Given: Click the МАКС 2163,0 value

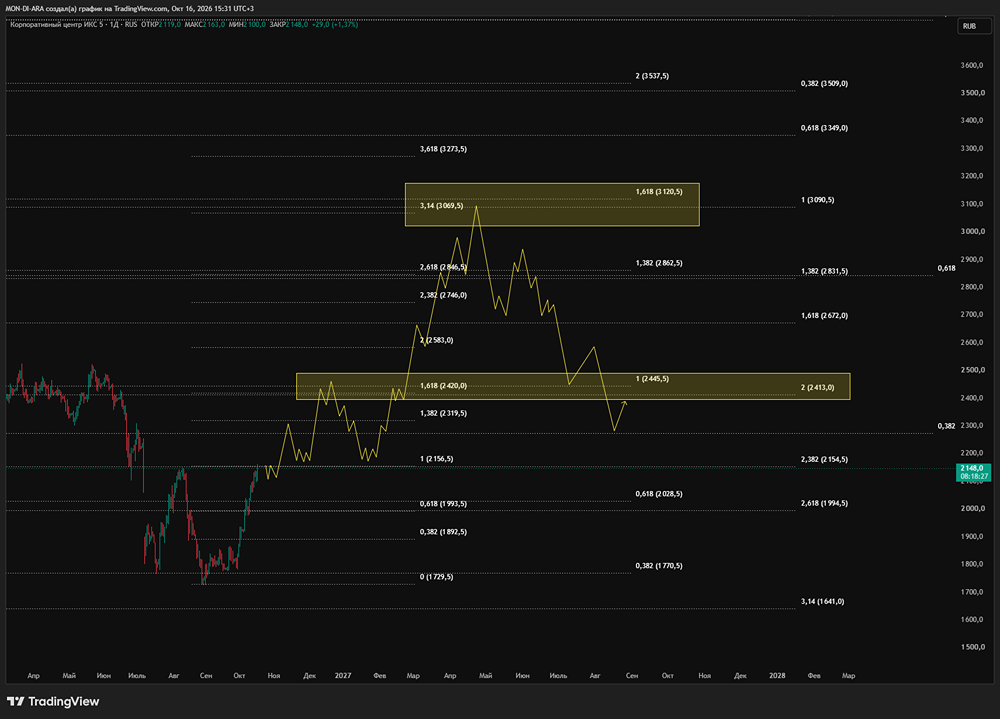Looking at the screenshot, I should [204, 24].
